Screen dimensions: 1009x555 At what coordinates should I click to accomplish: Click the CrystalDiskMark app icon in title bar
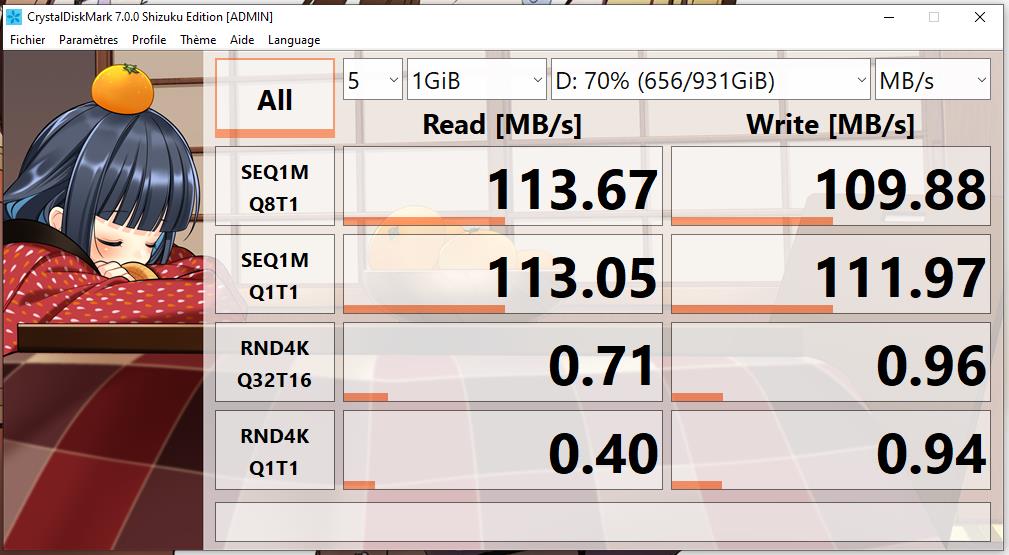[x=13, y=17]
